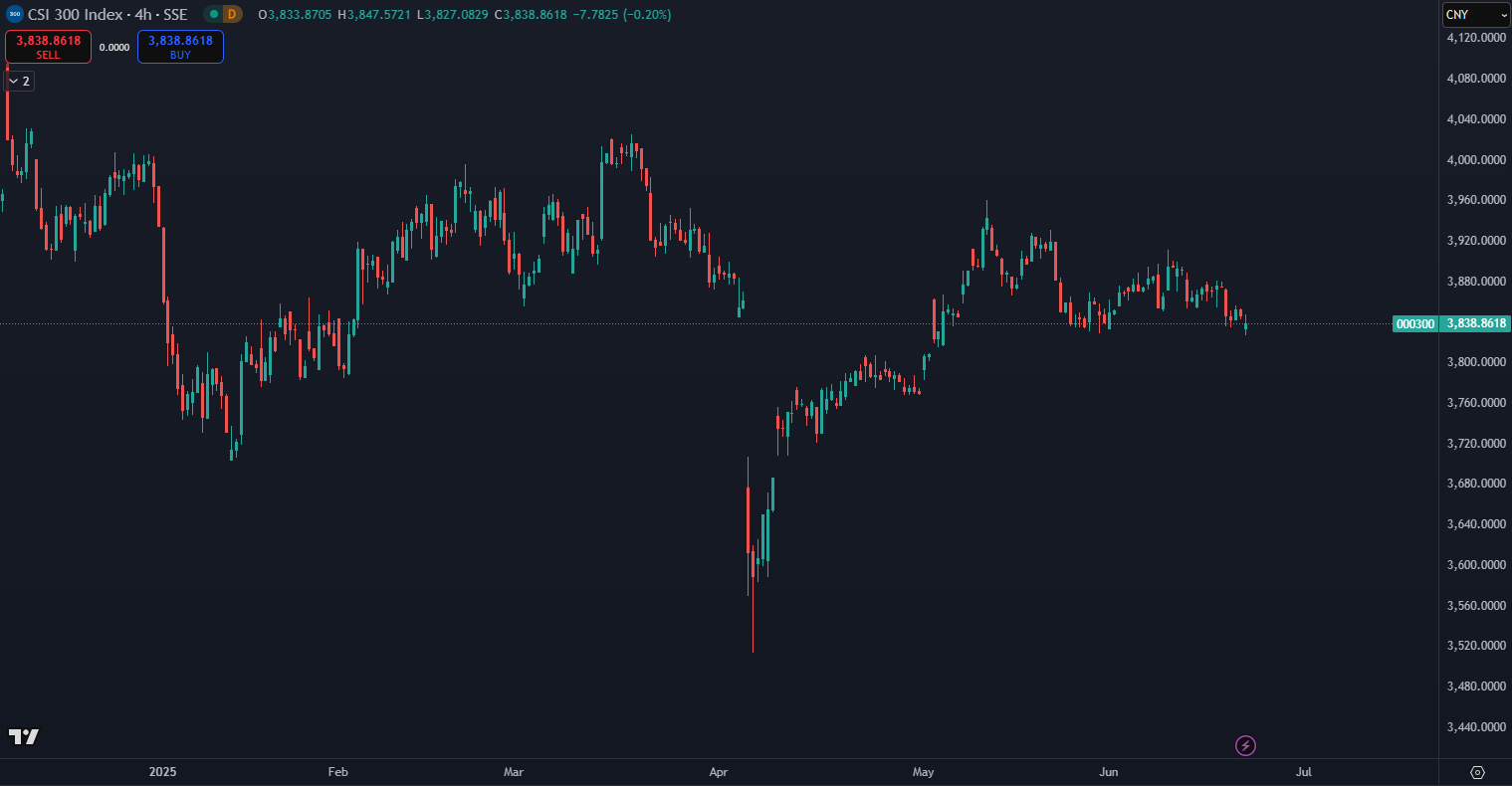Click the low value L3,827.0829
Image resolution: width=1512 pixels, height=786 pixels.
click(453, 15)
